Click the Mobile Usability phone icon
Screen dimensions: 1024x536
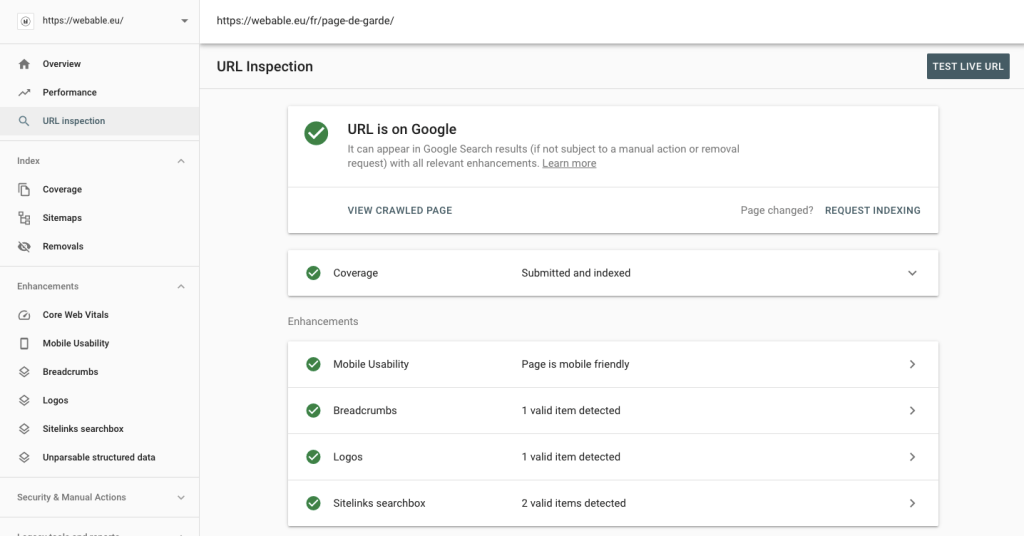point(24,343)
